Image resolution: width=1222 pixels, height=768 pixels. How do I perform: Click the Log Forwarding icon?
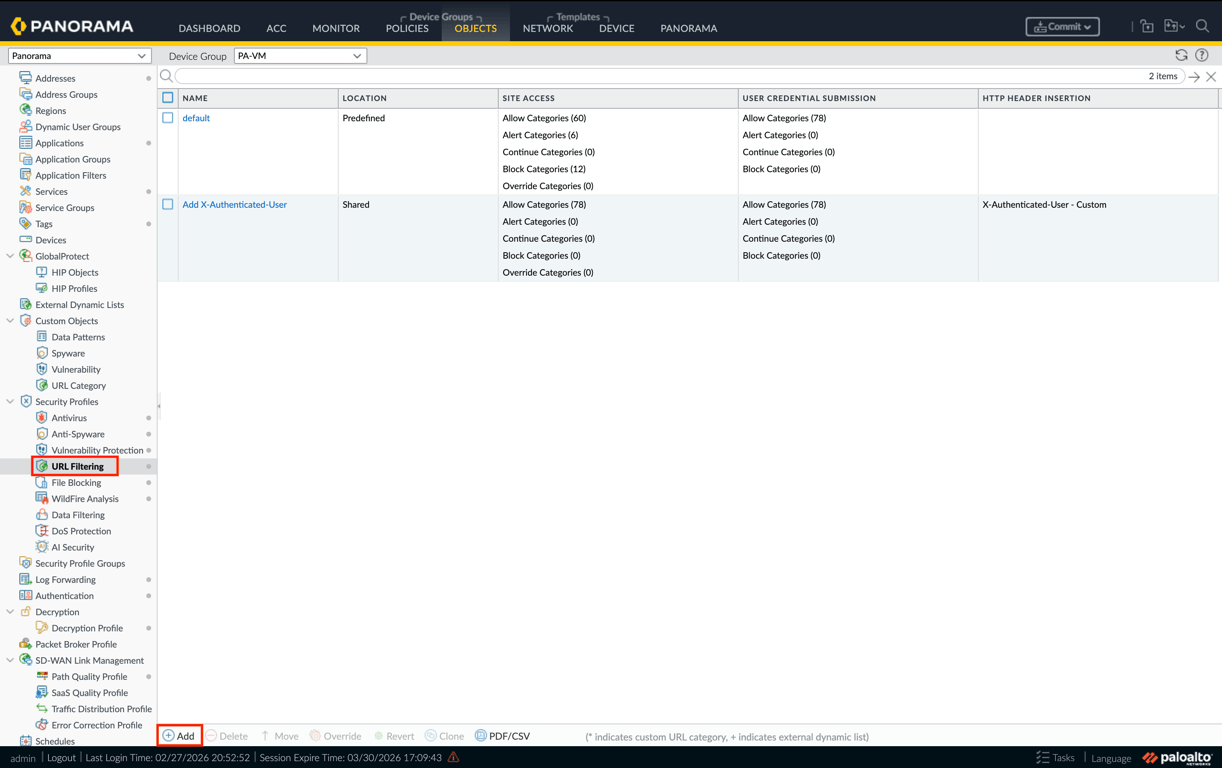click(25, 579)
